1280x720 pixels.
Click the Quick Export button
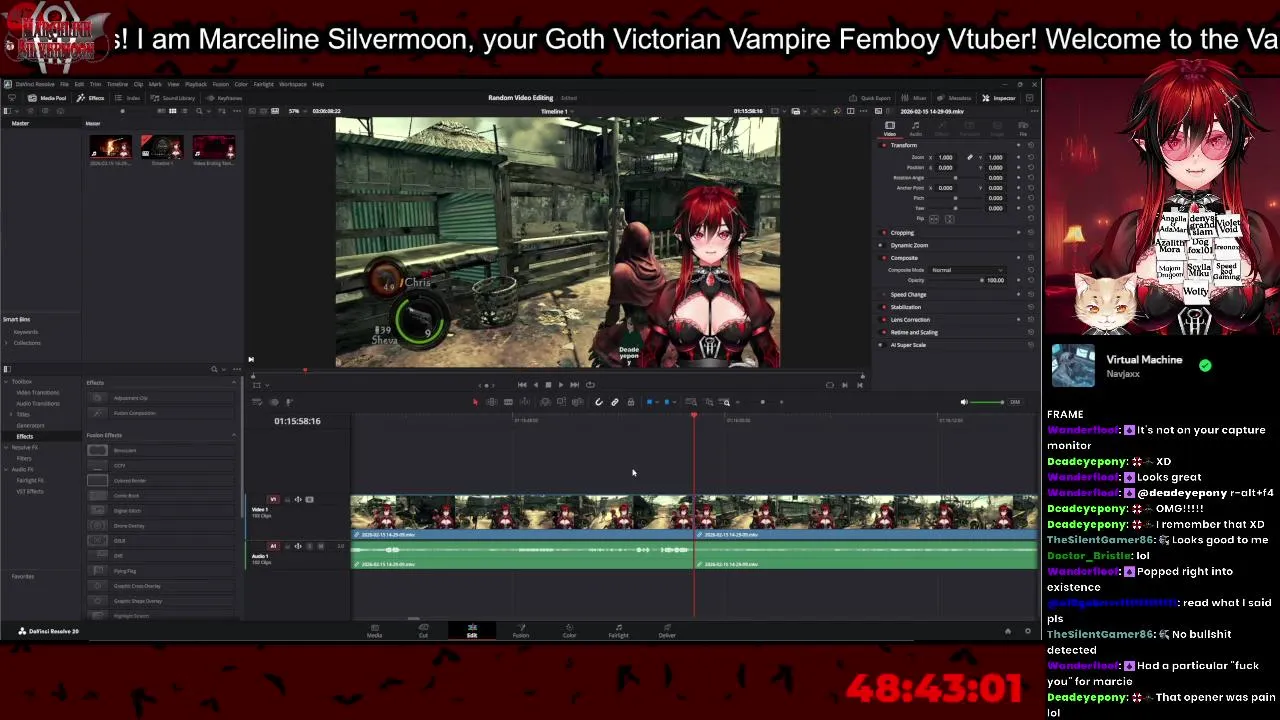(870, 98)
